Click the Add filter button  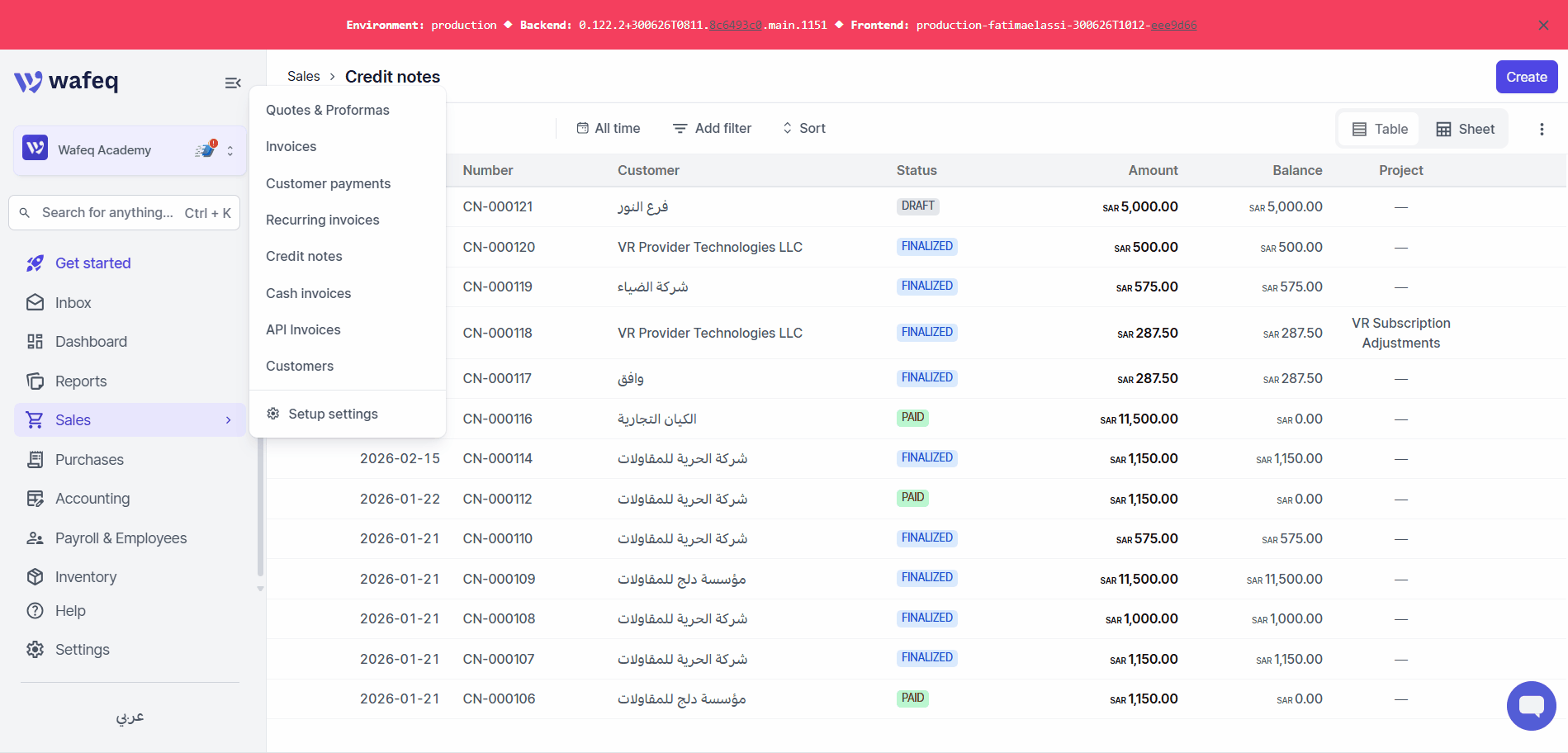(x=712, y=128)
